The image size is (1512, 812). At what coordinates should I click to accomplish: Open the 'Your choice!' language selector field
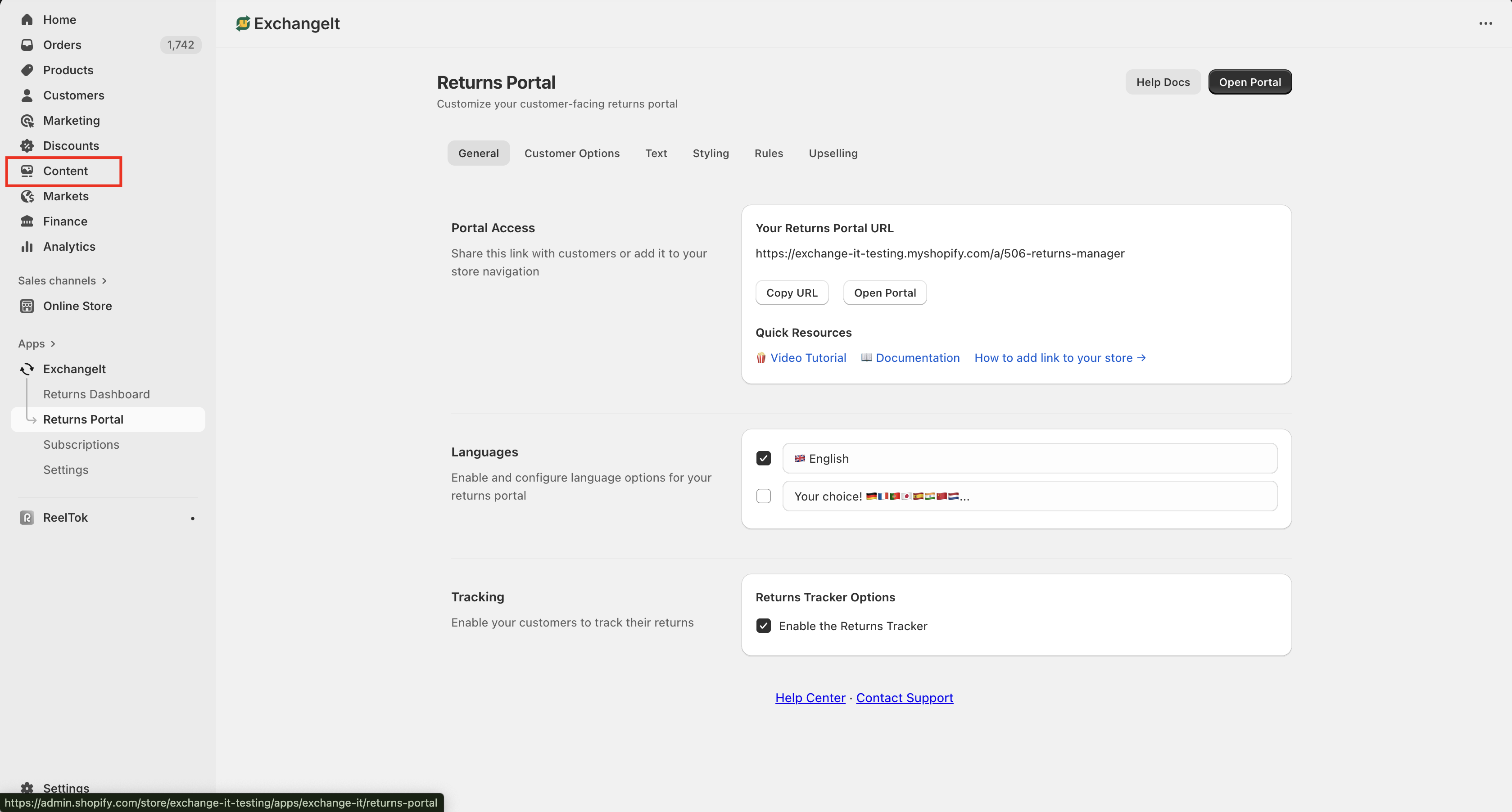(1029, 496)
